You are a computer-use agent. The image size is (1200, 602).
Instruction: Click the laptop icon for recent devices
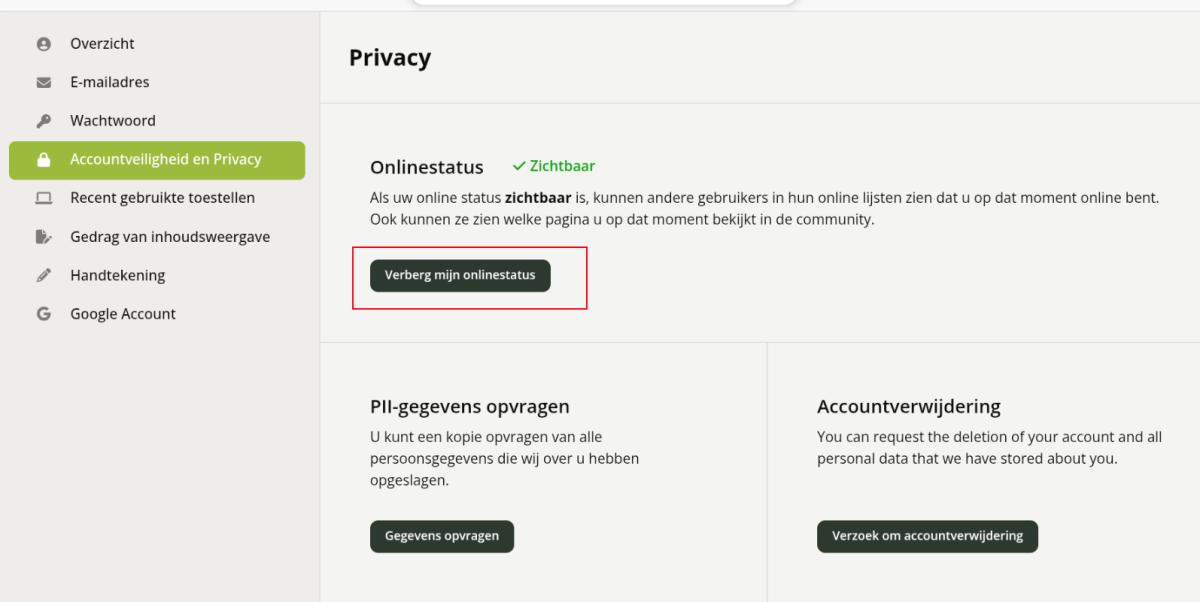tap(43, 198)
